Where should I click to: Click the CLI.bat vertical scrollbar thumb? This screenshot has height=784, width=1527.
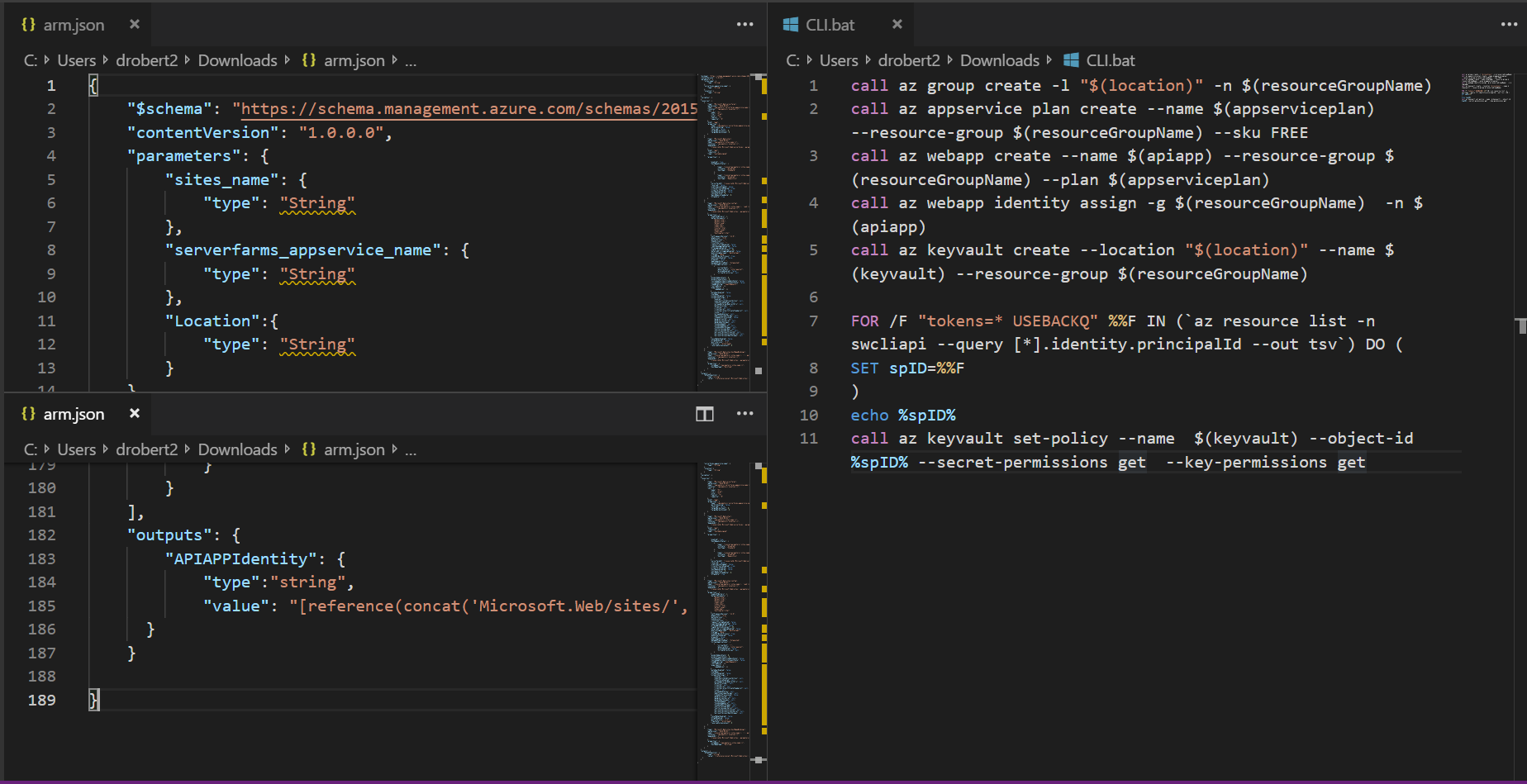[1520, 325]
